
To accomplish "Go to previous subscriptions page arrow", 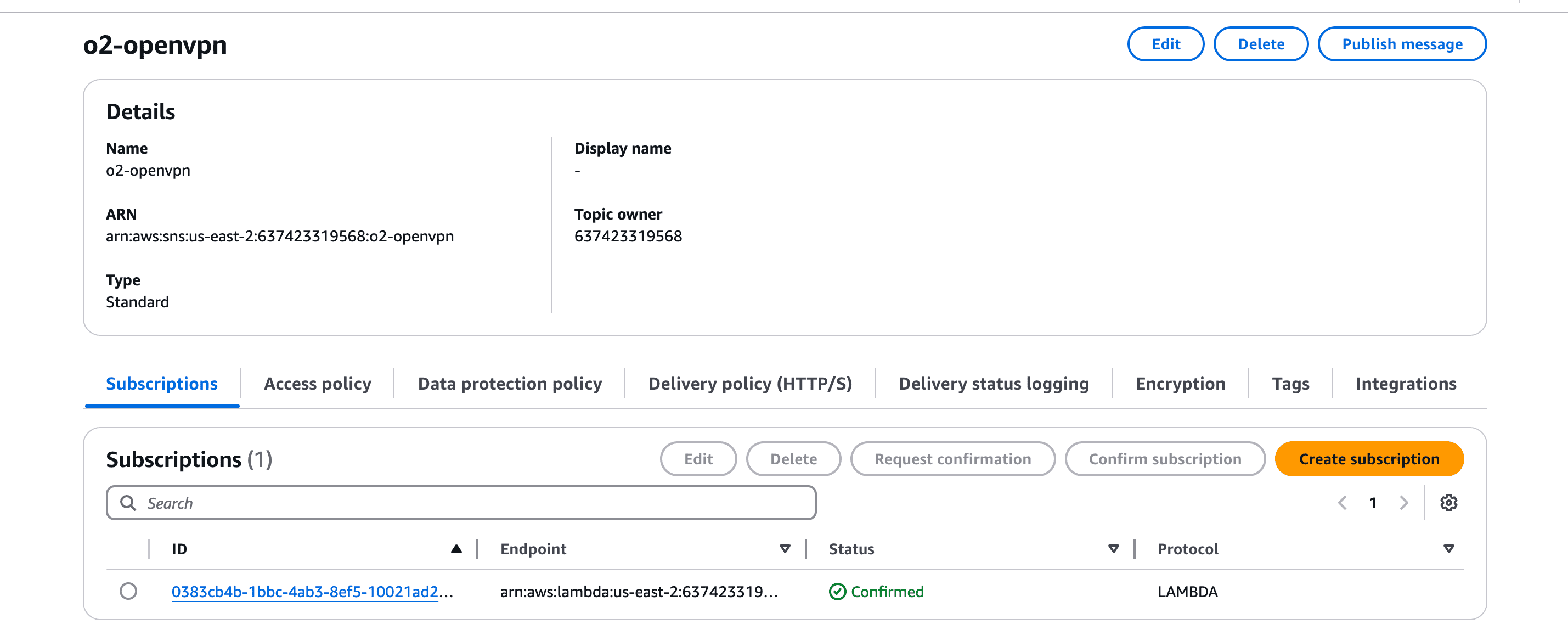I will (x=1342, y=503).
